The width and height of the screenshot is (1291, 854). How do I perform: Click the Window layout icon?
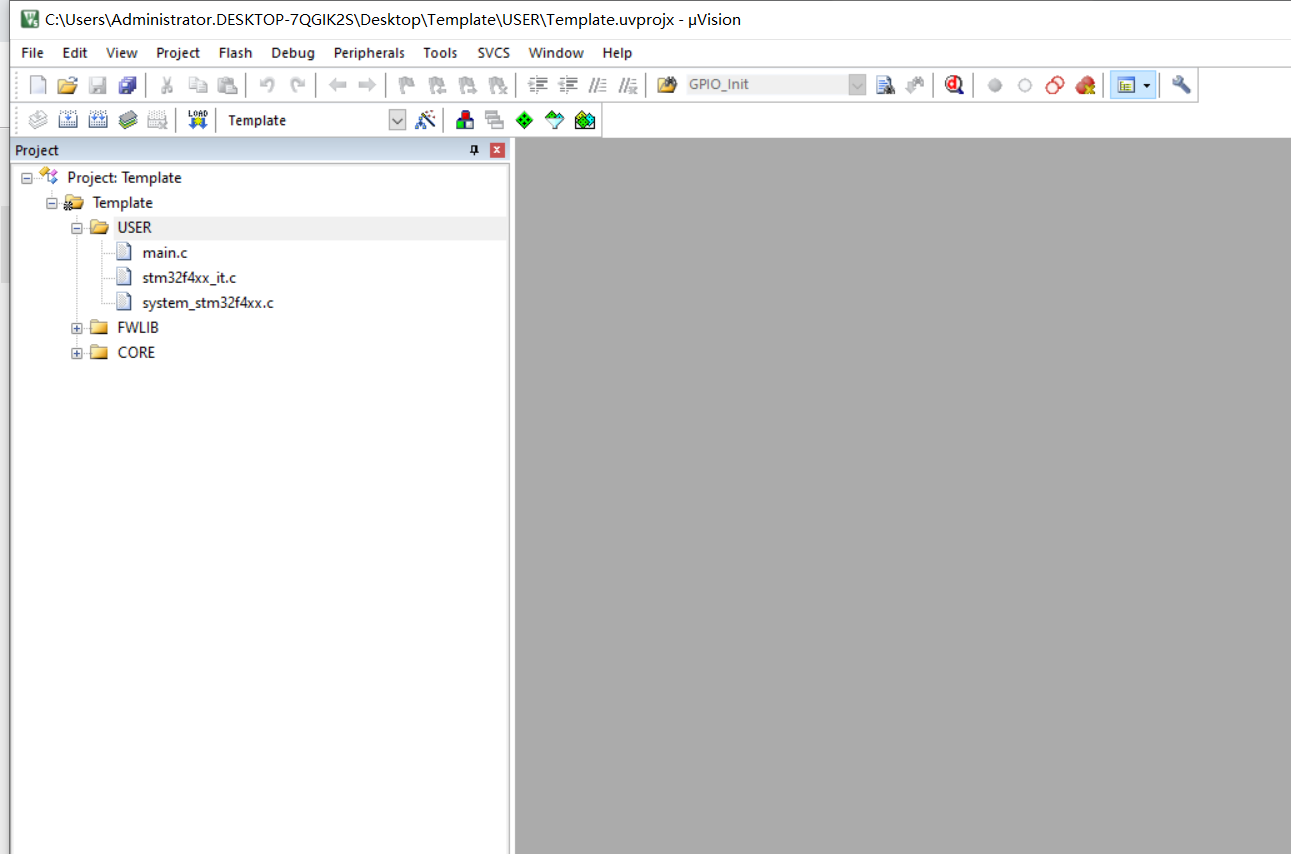(x=1126, y=85)
